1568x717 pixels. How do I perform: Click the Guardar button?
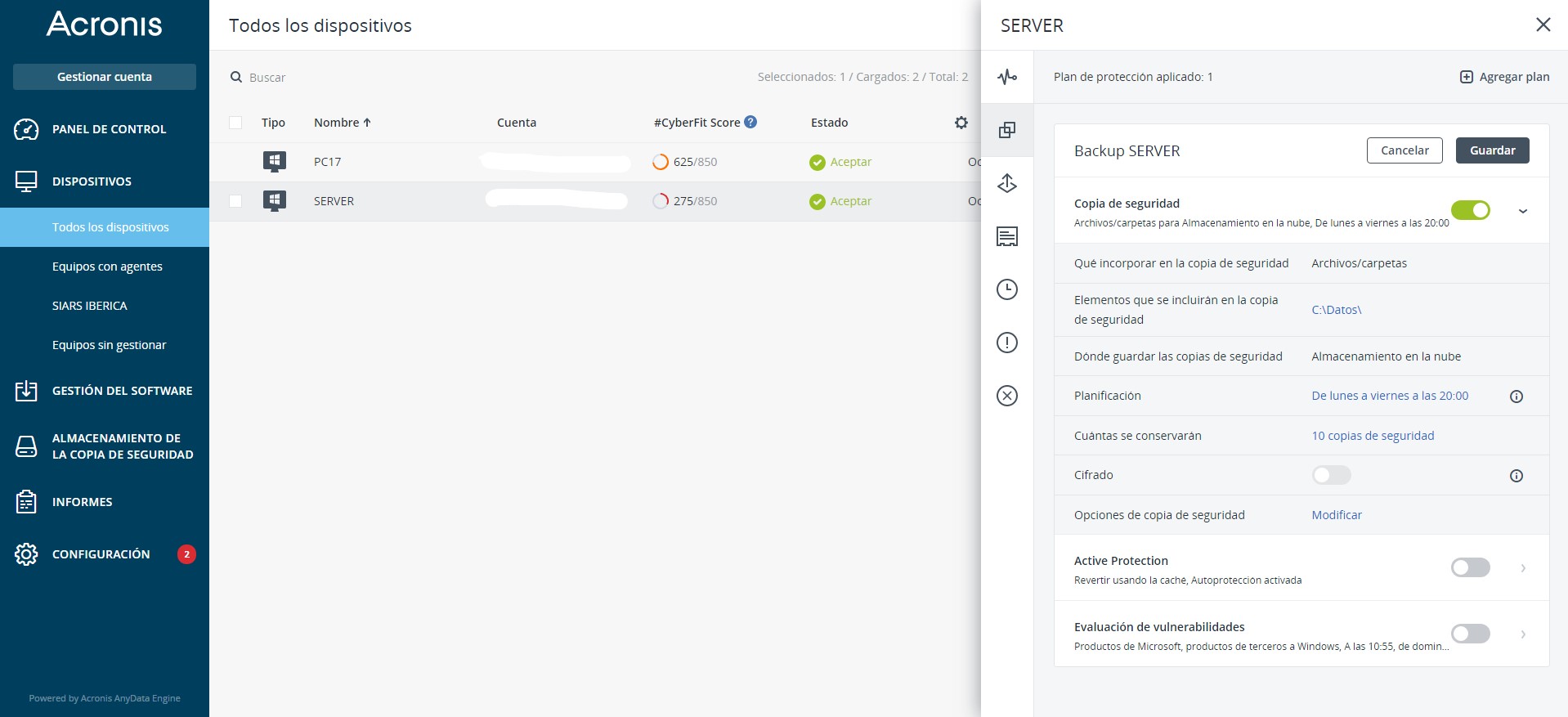coord(1492,150)
